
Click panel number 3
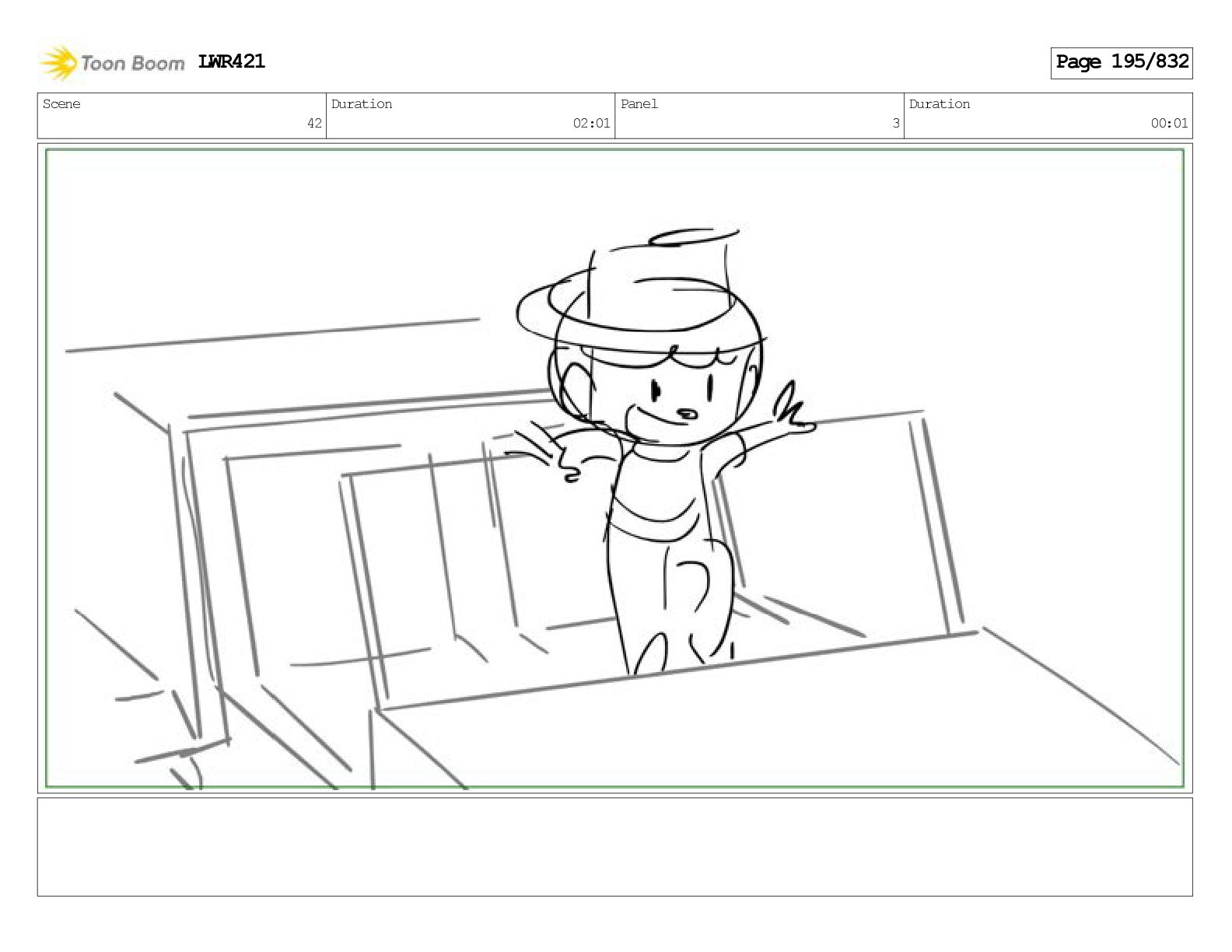(x=896, y=123)
